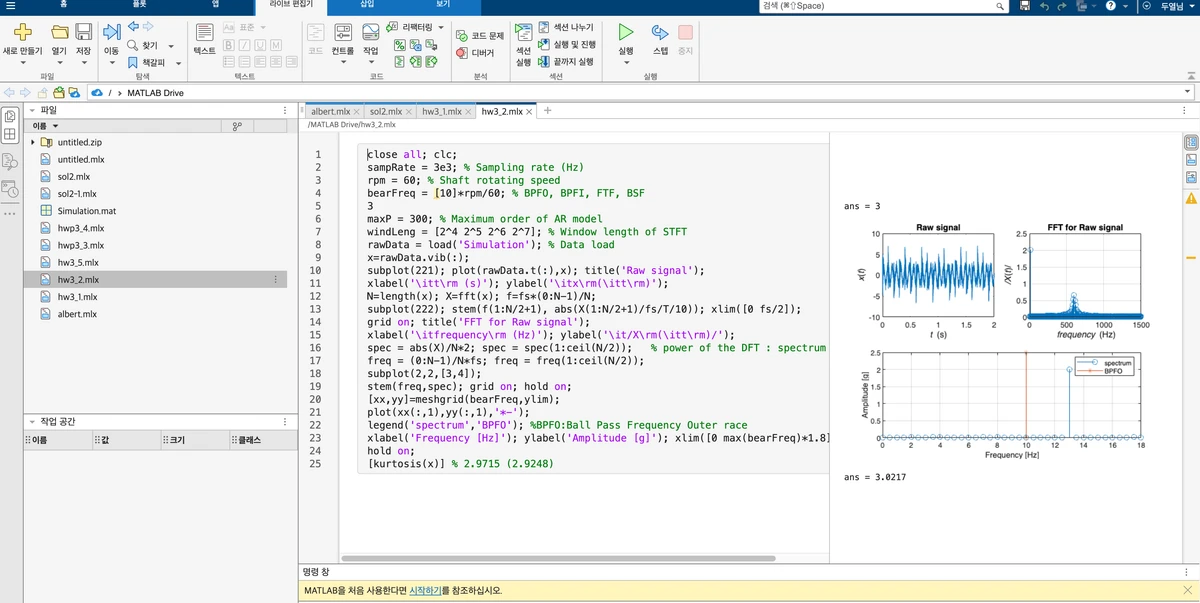Screen dimensions: 1200x603
Task: Collapse the 작업 공간 panel
Action: pyautogui.click(x=31, y=422)
